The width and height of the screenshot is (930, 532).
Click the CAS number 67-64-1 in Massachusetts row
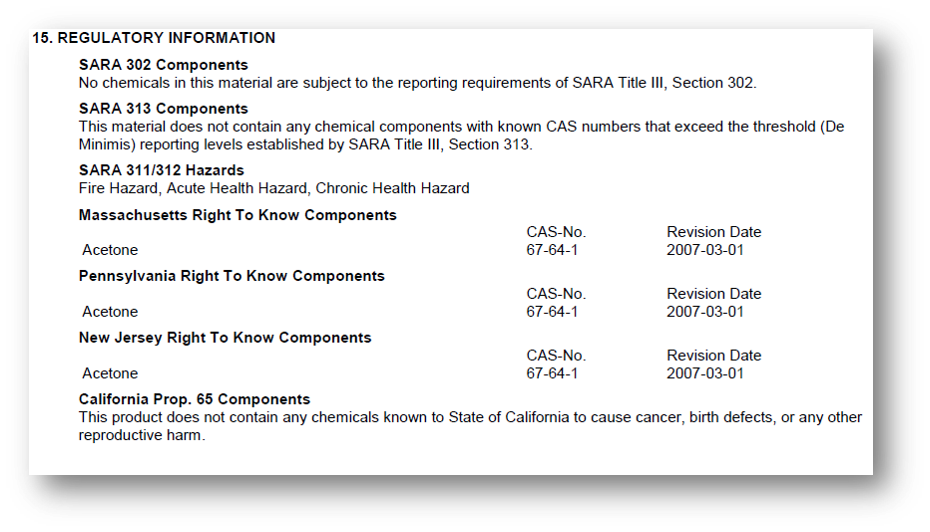552,250
